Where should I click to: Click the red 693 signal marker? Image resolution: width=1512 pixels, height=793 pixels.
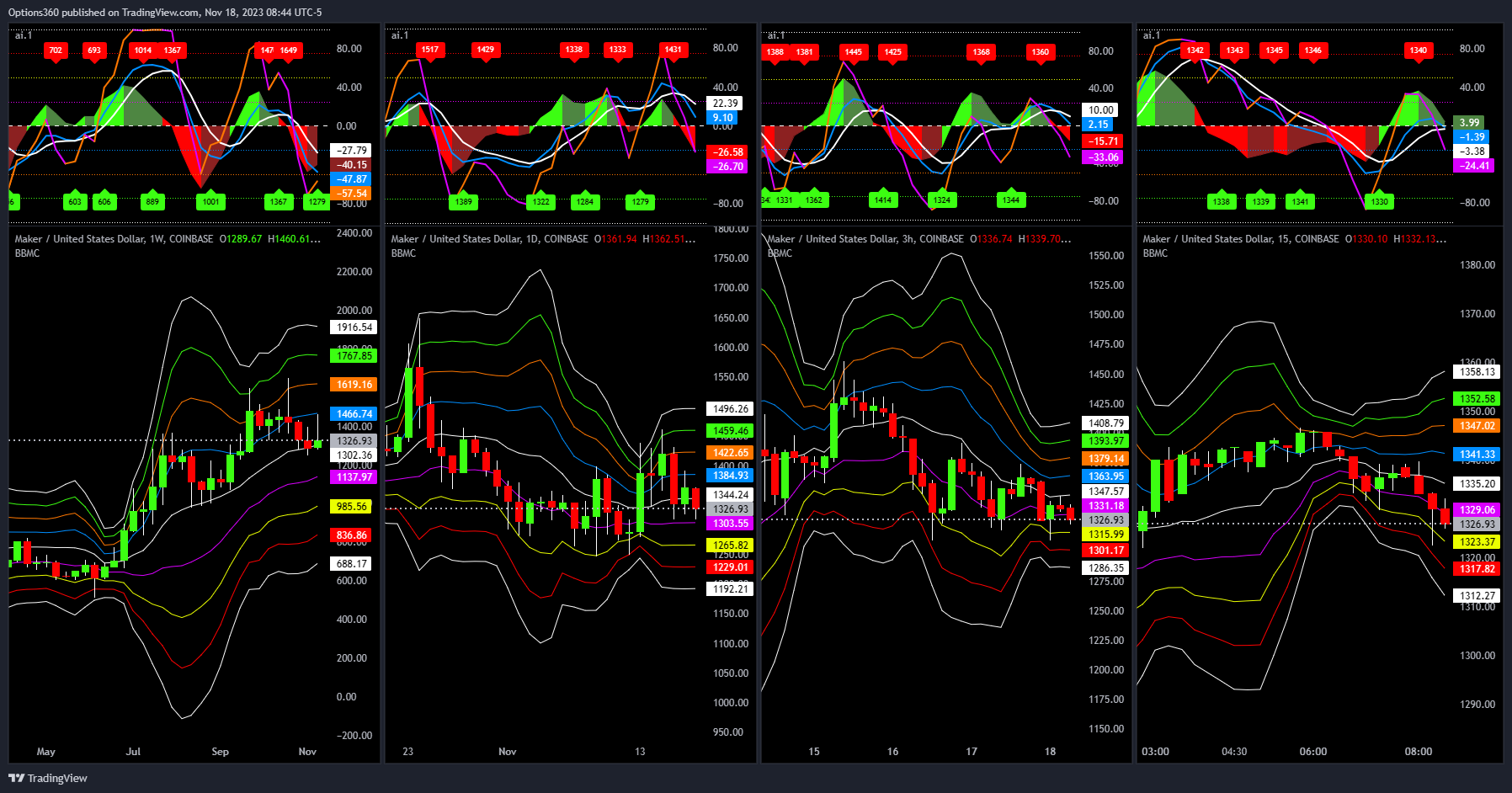pyautogui.click(x=94, y=51)
